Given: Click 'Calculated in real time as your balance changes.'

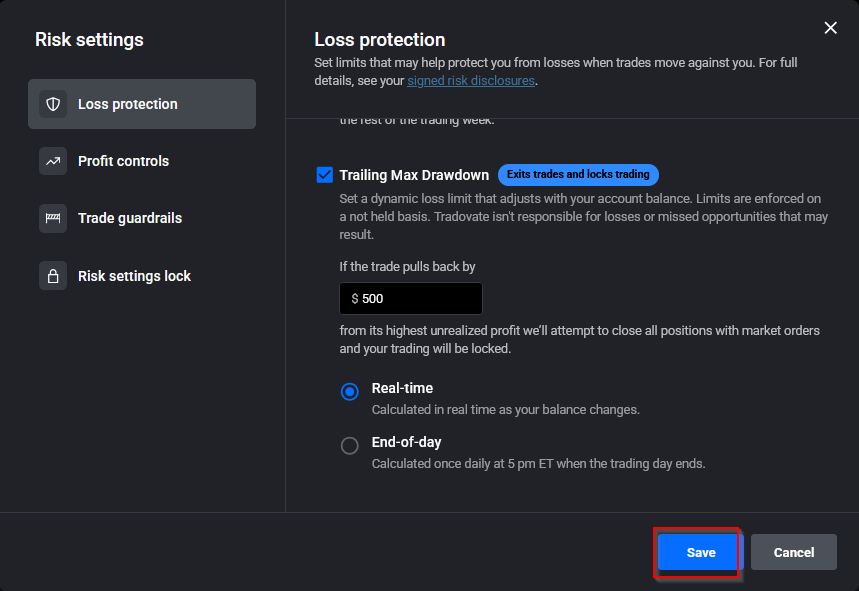Looking at the screenshot, I should 506,410.
